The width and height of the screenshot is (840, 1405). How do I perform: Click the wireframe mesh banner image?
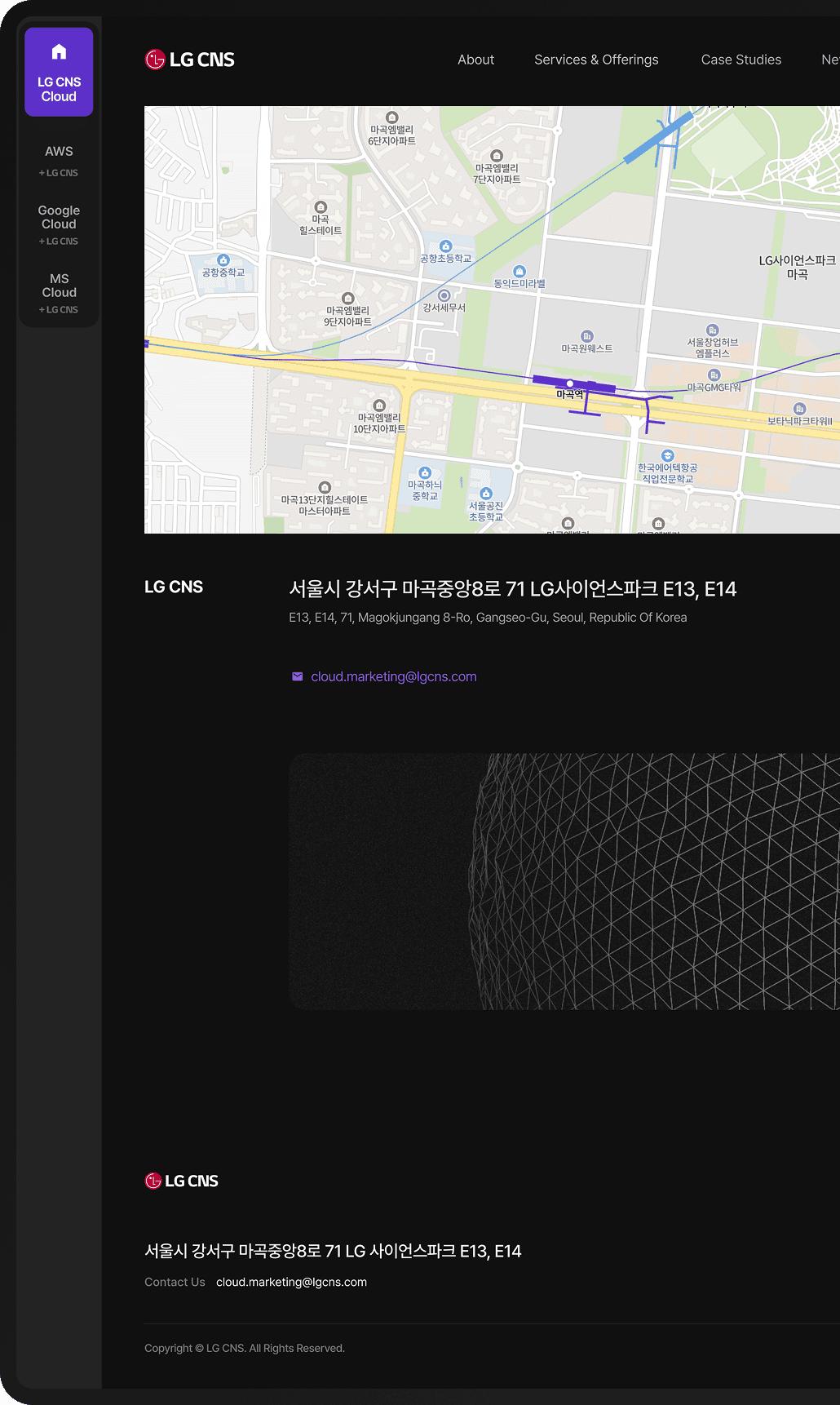(564, 881)
